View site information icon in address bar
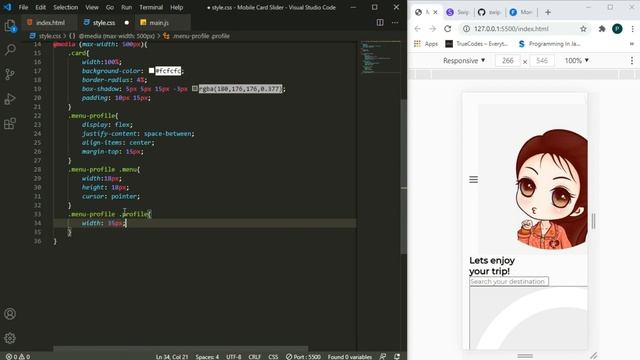This screenshot has width=640, height=360. click(466, 29)
